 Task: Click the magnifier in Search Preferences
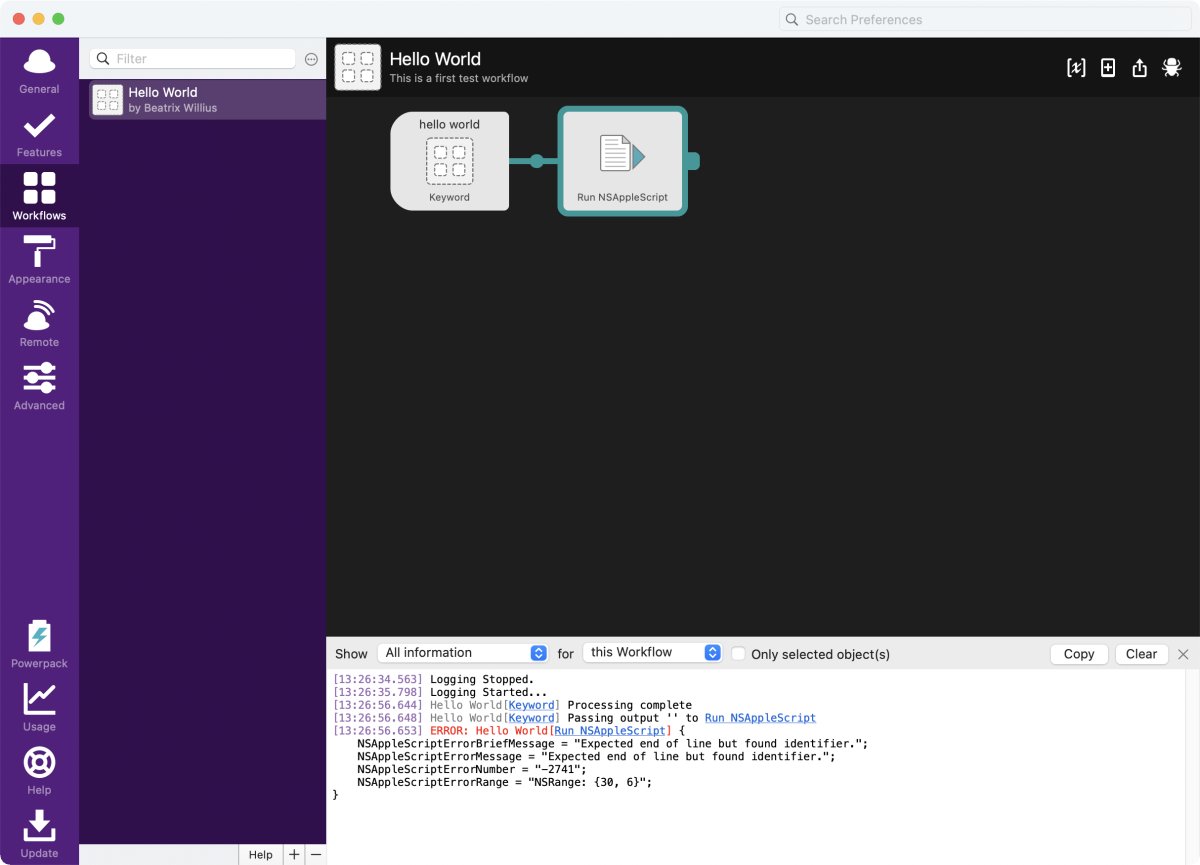(792, 19)
